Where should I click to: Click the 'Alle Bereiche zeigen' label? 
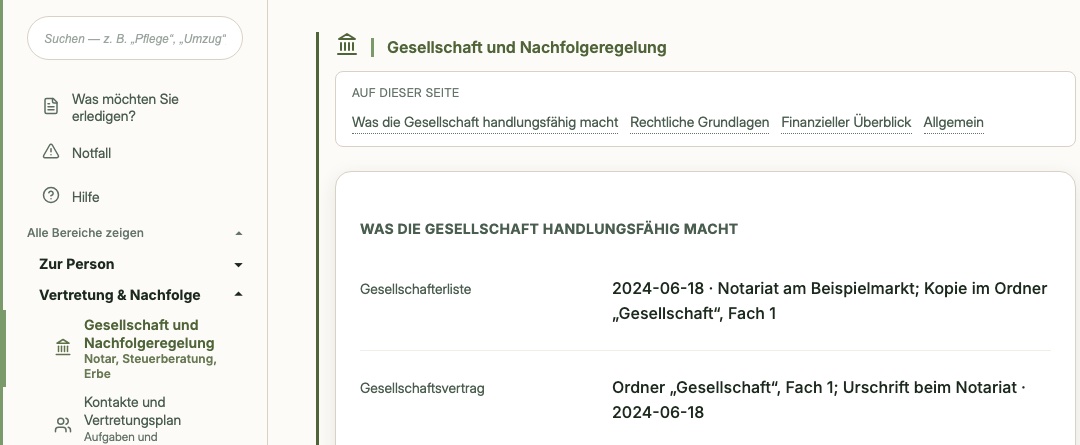[x=85, y=233]
